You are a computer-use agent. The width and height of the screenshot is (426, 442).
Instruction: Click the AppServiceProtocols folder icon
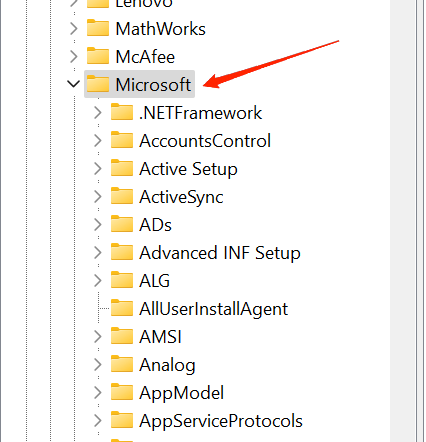122,420
